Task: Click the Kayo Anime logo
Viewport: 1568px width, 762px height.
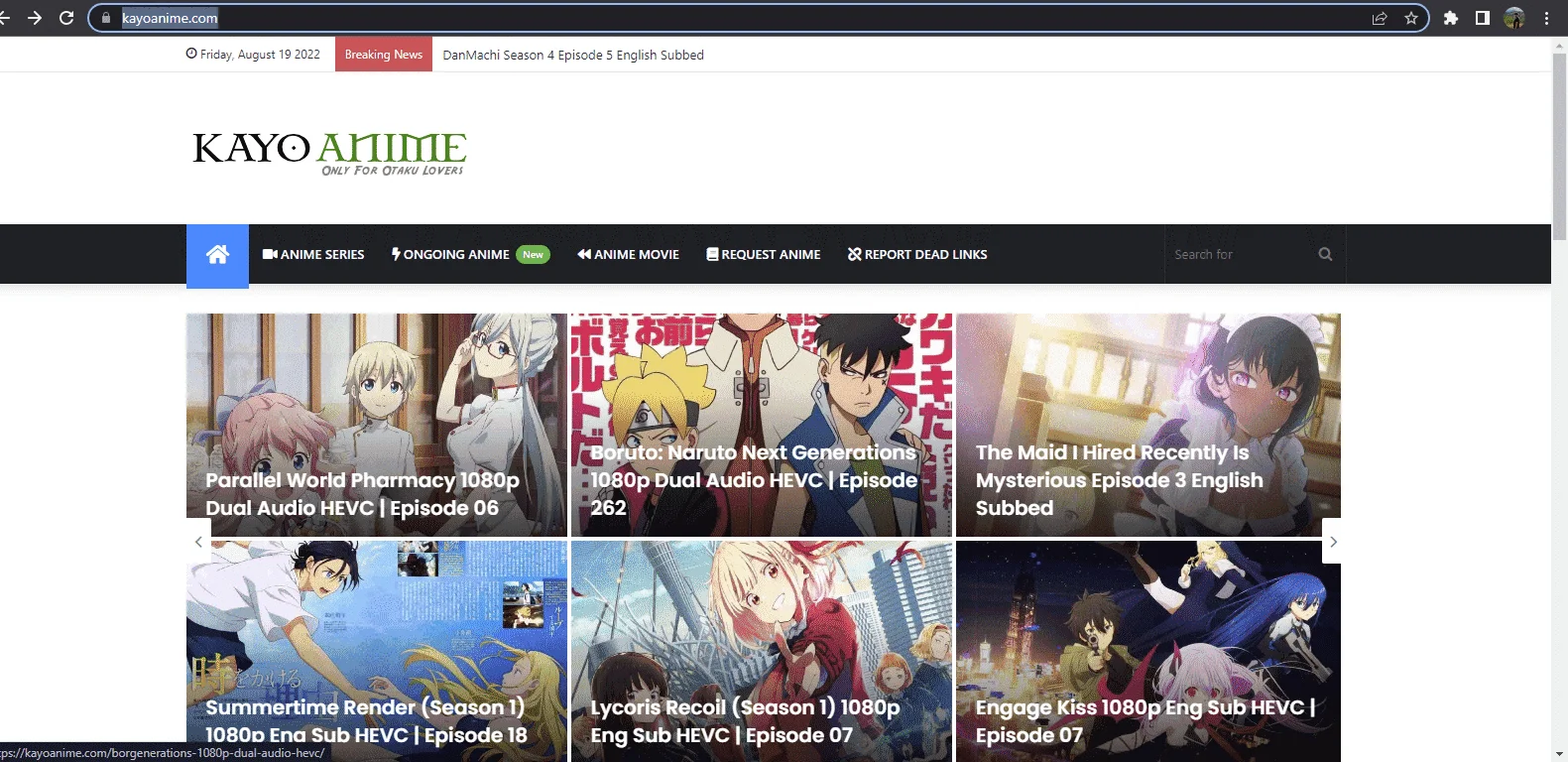Action: [x=329, y=153]
